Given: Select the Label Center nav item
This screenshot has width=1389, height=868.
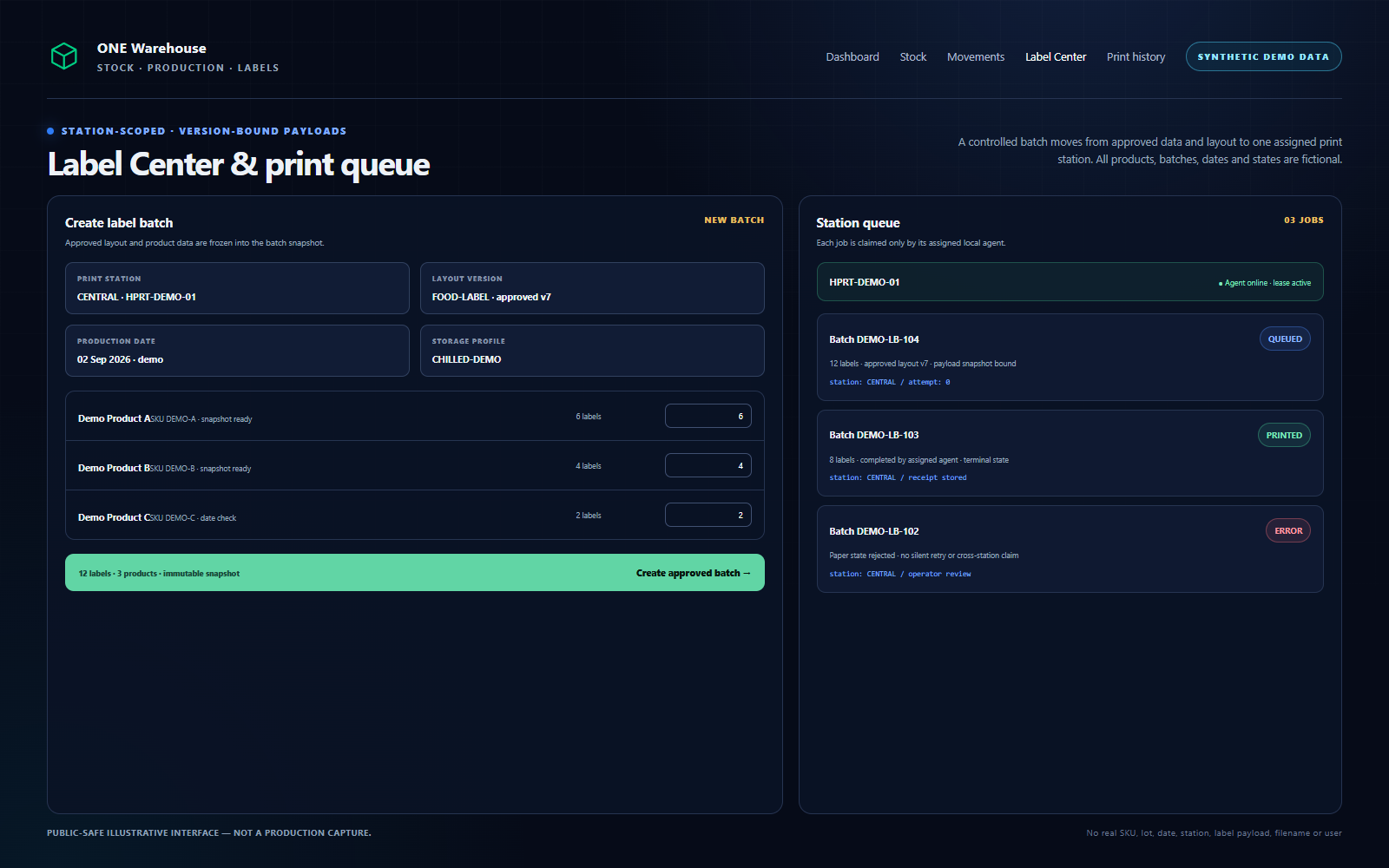Looking at the screenshot, I should [x=1056, y=56].
